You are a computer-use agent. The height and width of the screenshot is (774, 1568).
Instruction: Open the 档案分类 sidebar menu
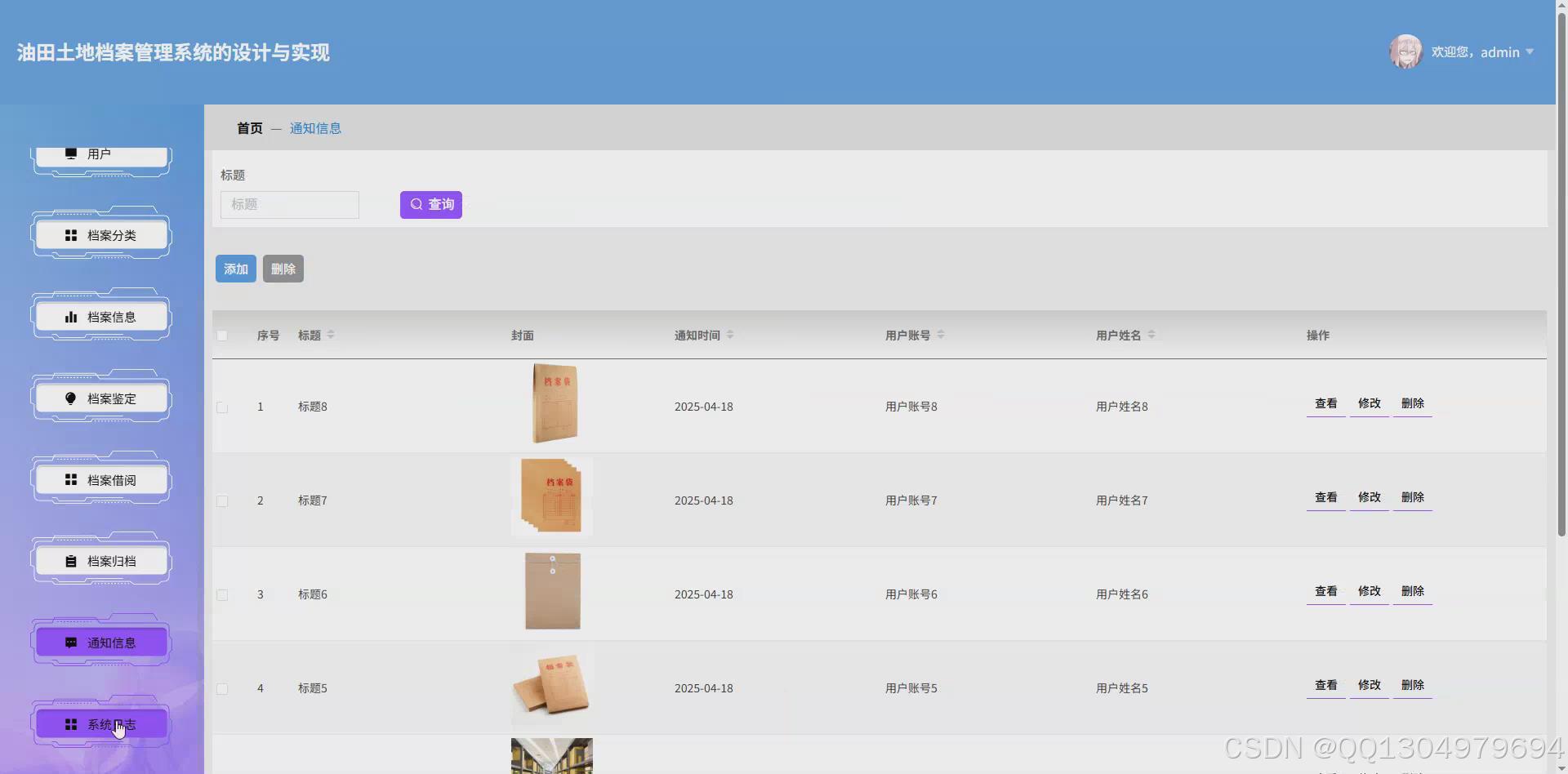tap(101, 235)
